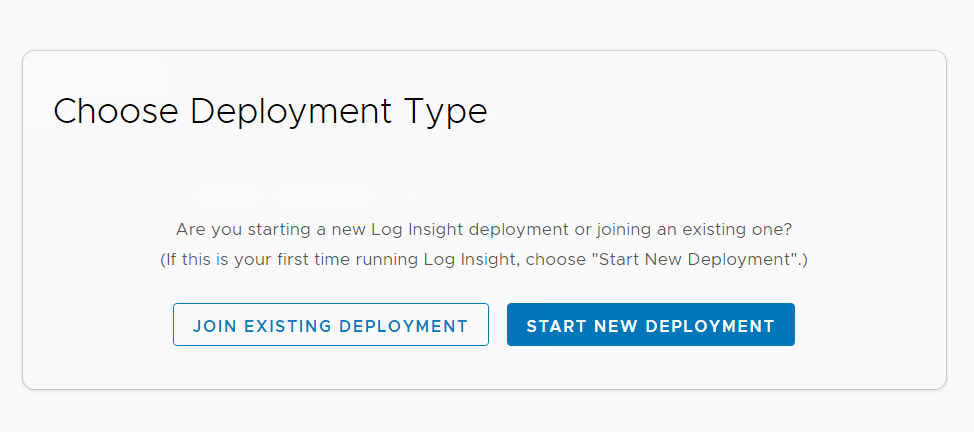Click the word "DEPLOYMENT" on the blue button
This screenshot has width=974, height=432.
pos(711,326)
